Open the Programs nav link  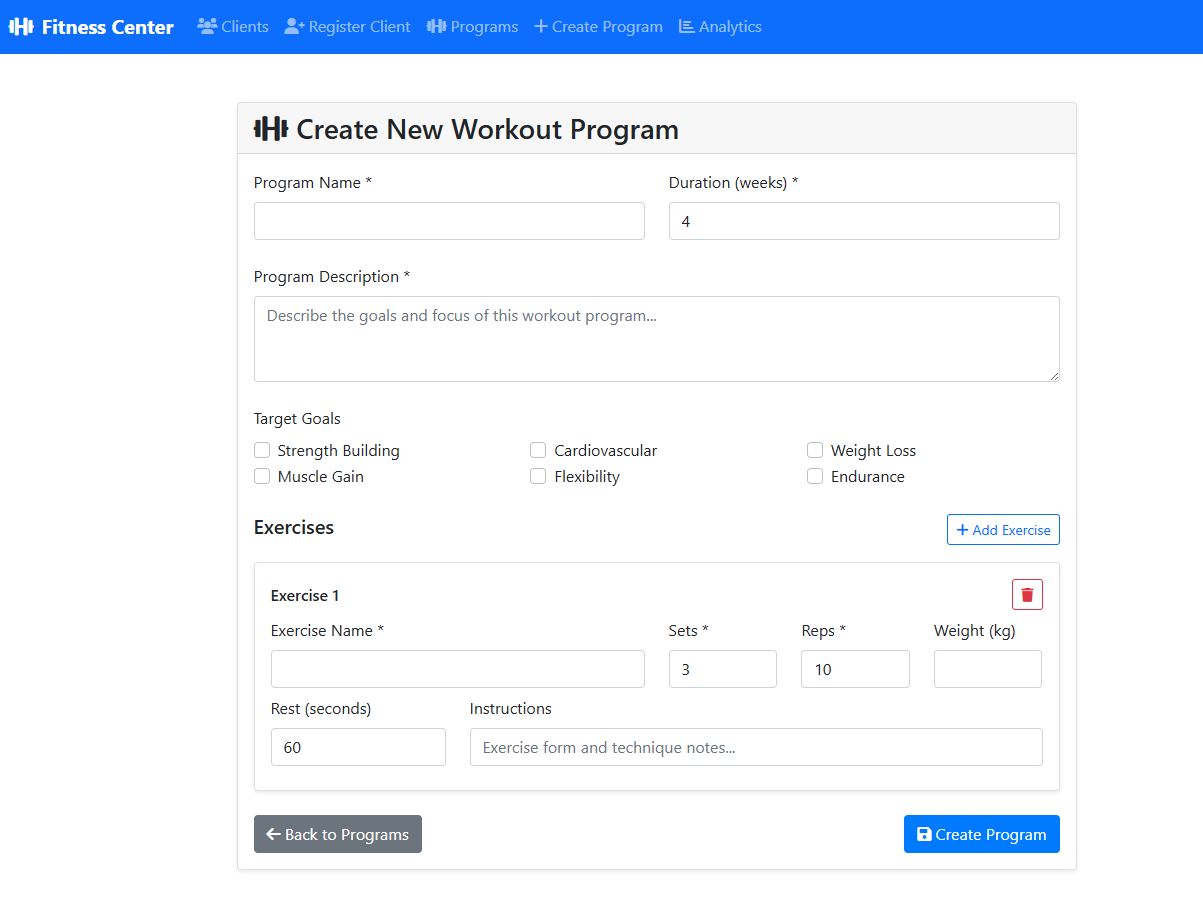(472, 27)
